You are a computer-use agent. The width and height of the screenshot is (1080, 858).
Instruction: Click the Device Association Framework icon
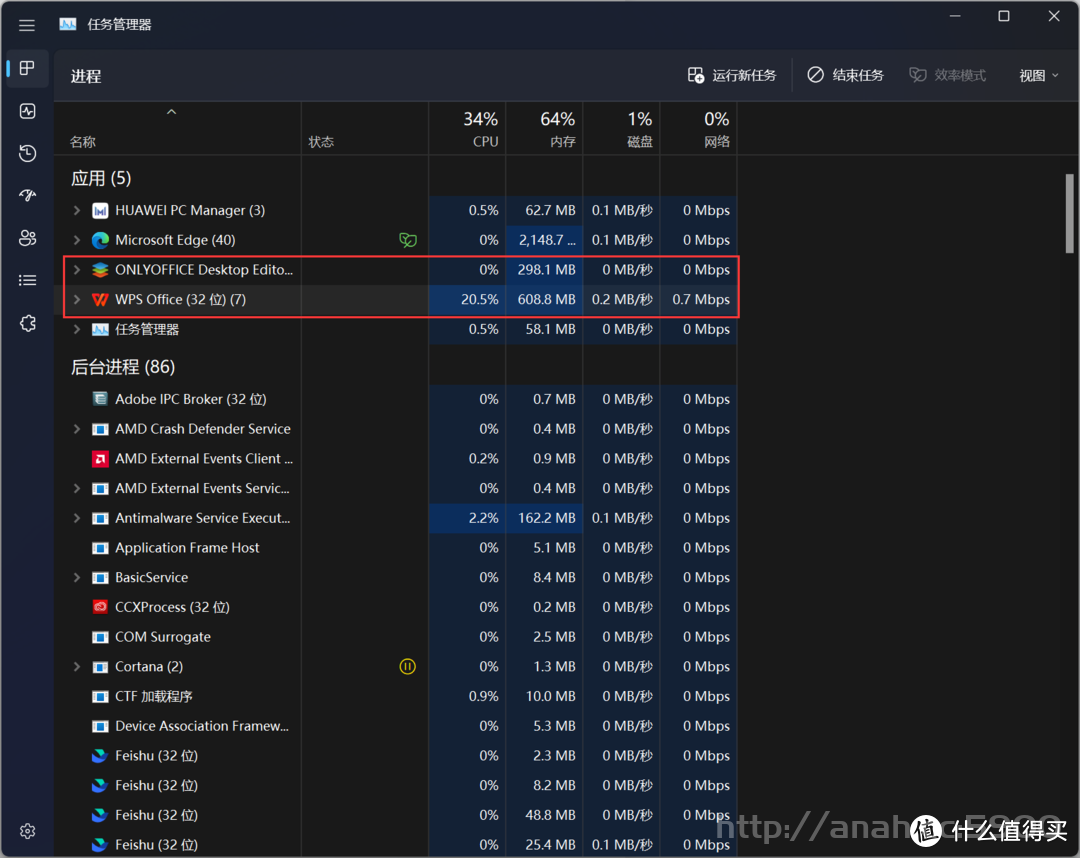point(100,726)
